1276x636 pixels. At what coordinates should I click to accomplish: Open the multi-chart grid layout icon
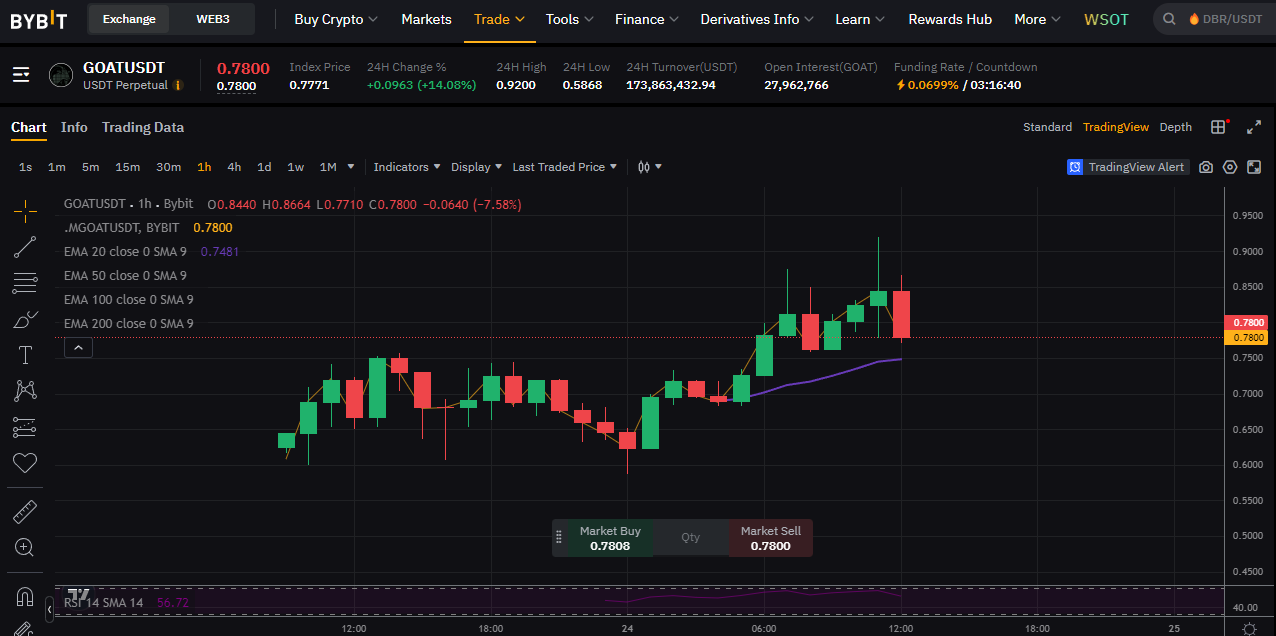1218,127
